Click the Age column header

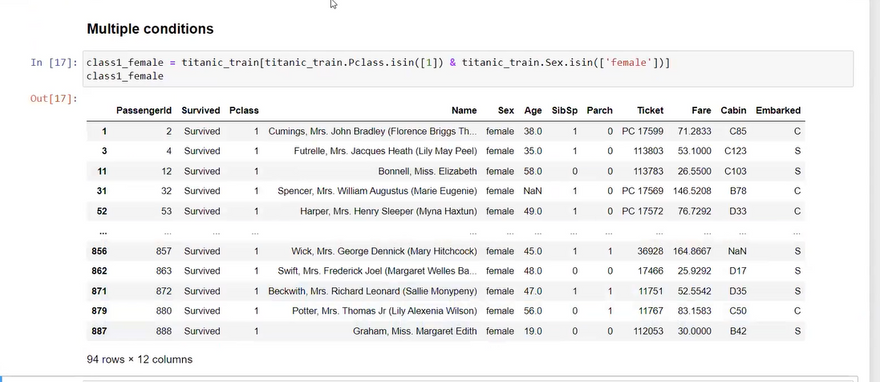pyautogui.click(x=533, y=111)
